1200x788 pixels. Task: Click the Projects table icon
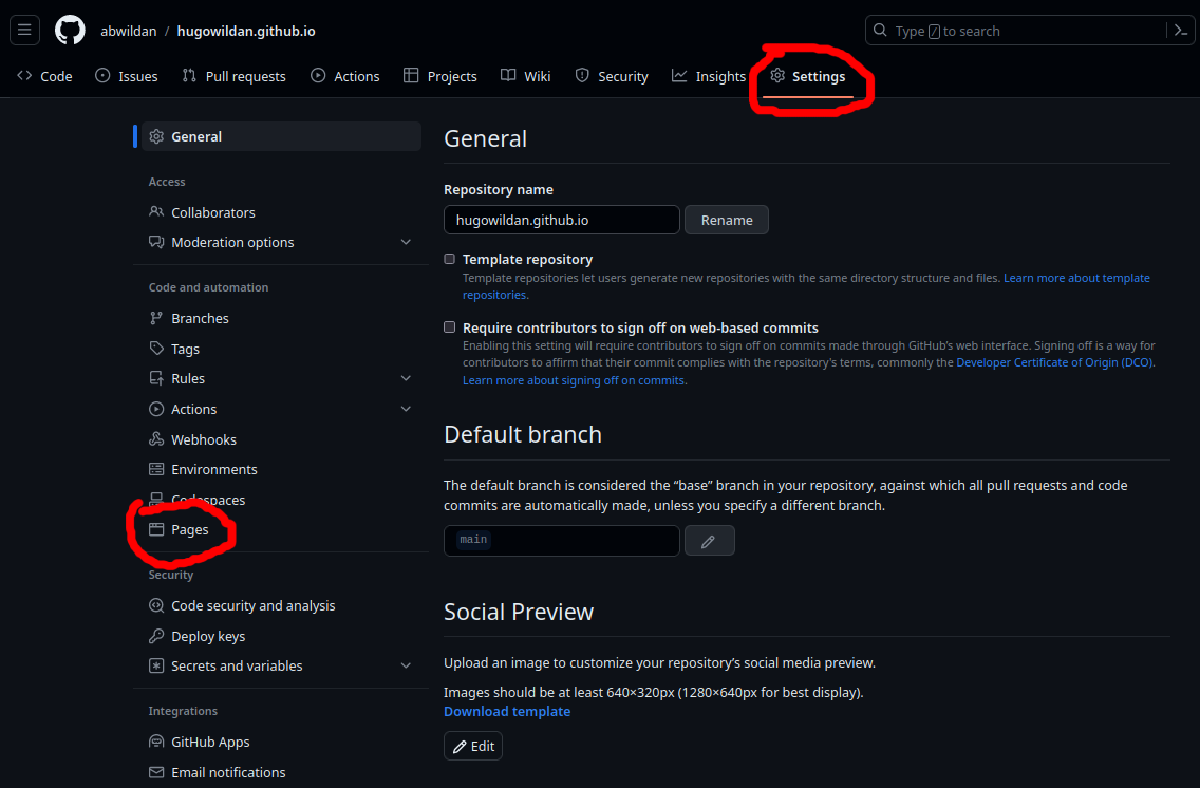click(411, 76)
